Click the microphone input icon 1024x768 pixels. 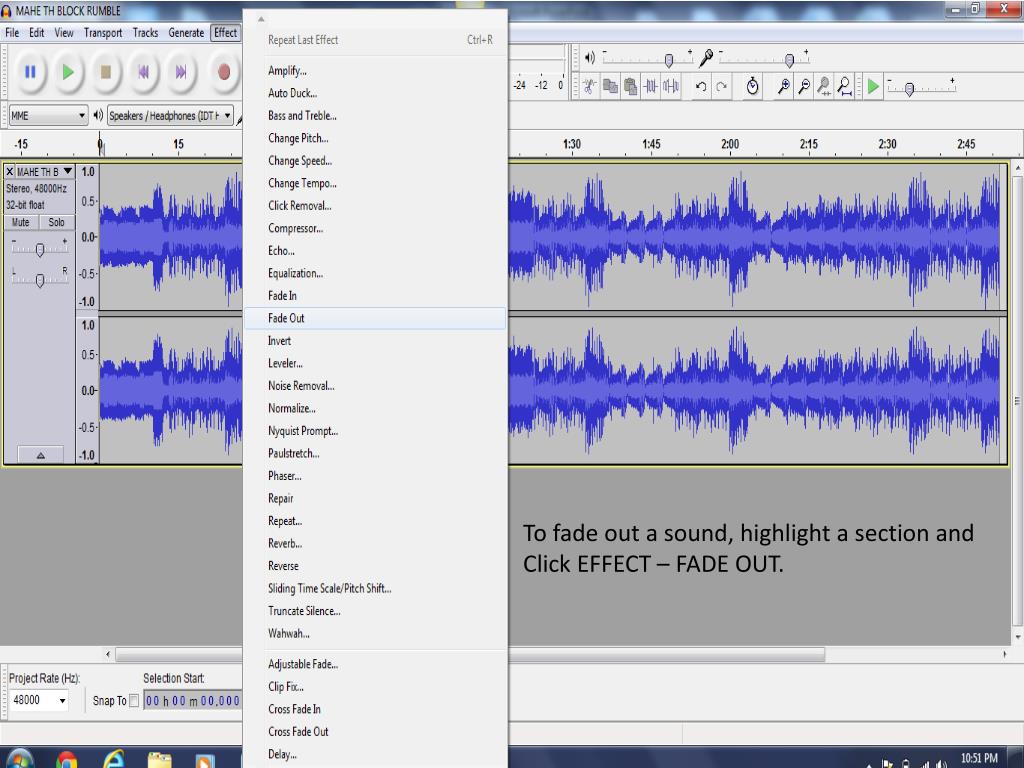coord(705,58)
